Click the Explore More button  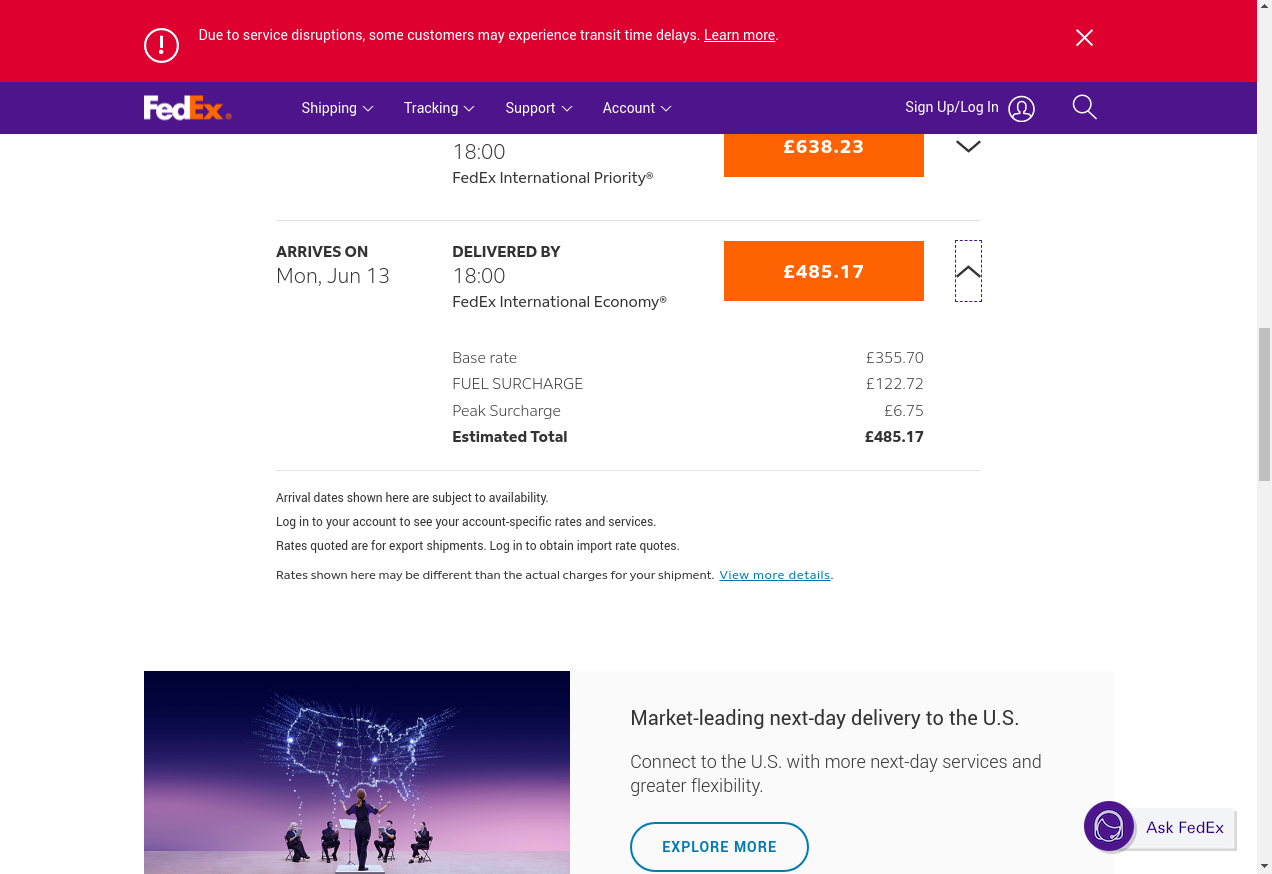(x=719, y=847)
